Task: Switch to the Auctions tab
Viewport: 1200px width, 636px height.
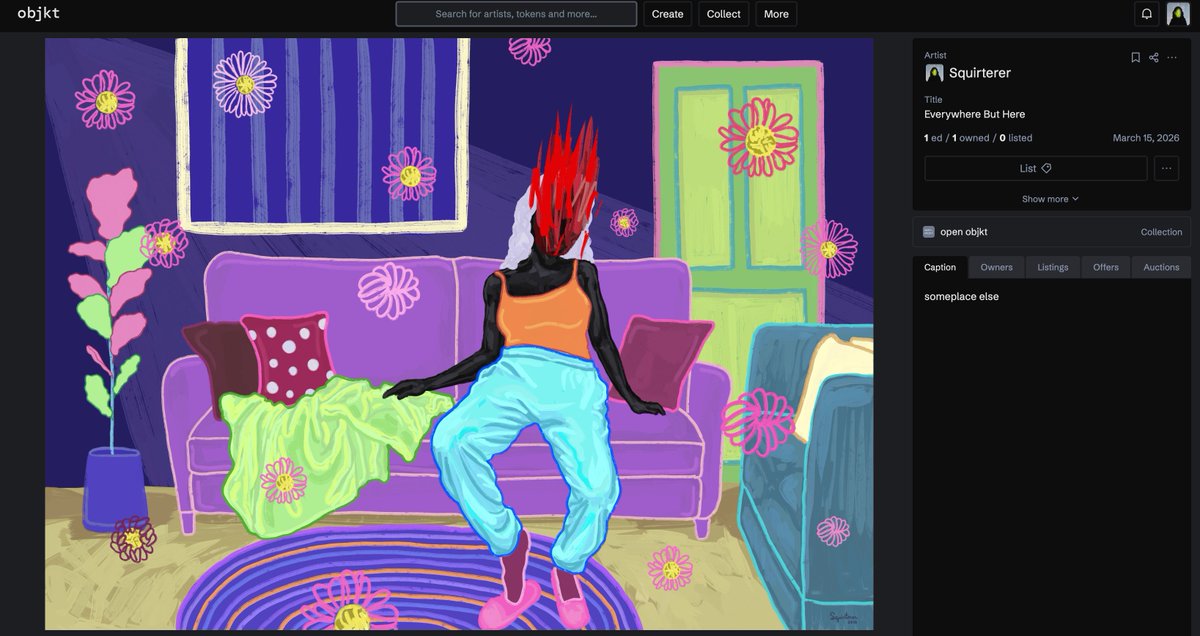Action: [1161, 267]
